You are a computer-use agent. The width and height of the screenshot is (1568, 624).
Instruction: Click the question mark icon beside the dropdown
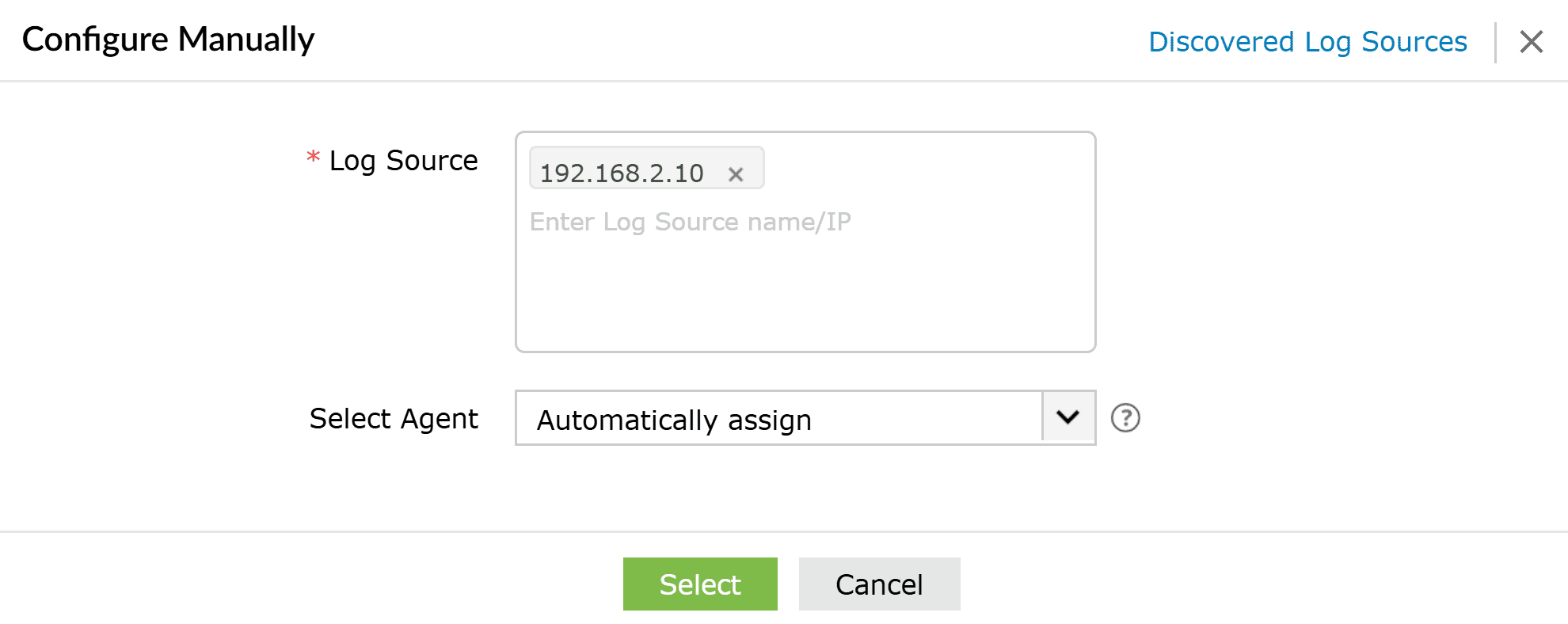(1126, 418)
